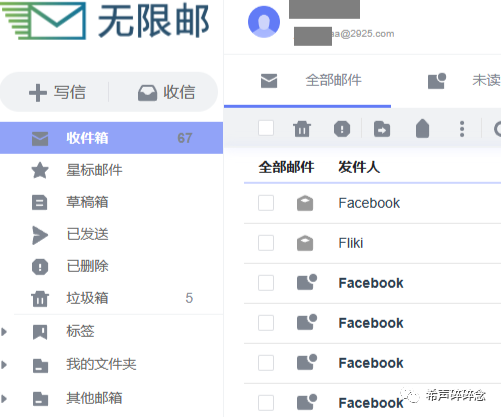Tick checkbox for third-row bold Facebook mail
This screenshot has height=417, width=501.
(x=266, y=283)
